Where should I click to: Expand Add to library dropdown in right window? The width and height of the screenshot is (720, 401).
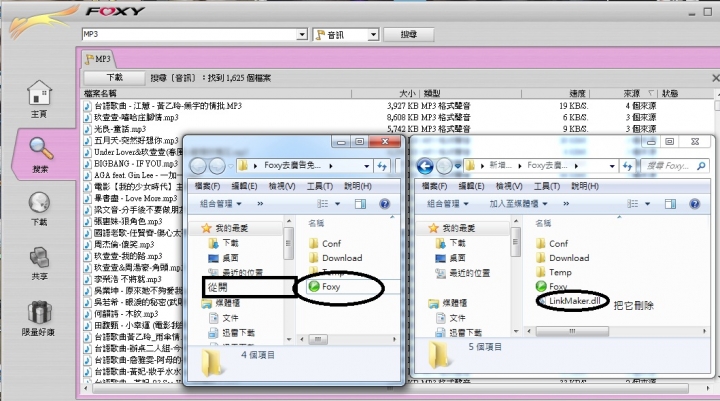point(518,203)
